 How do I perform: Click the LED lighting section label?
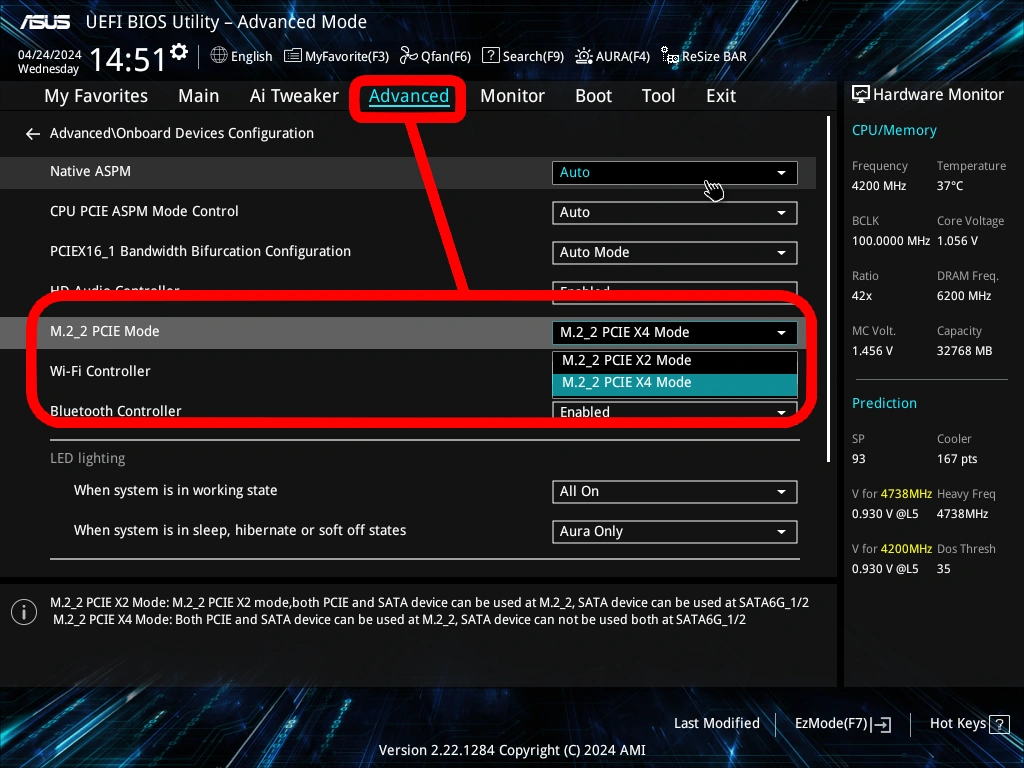pyautogui.click(x=88, y=458)
